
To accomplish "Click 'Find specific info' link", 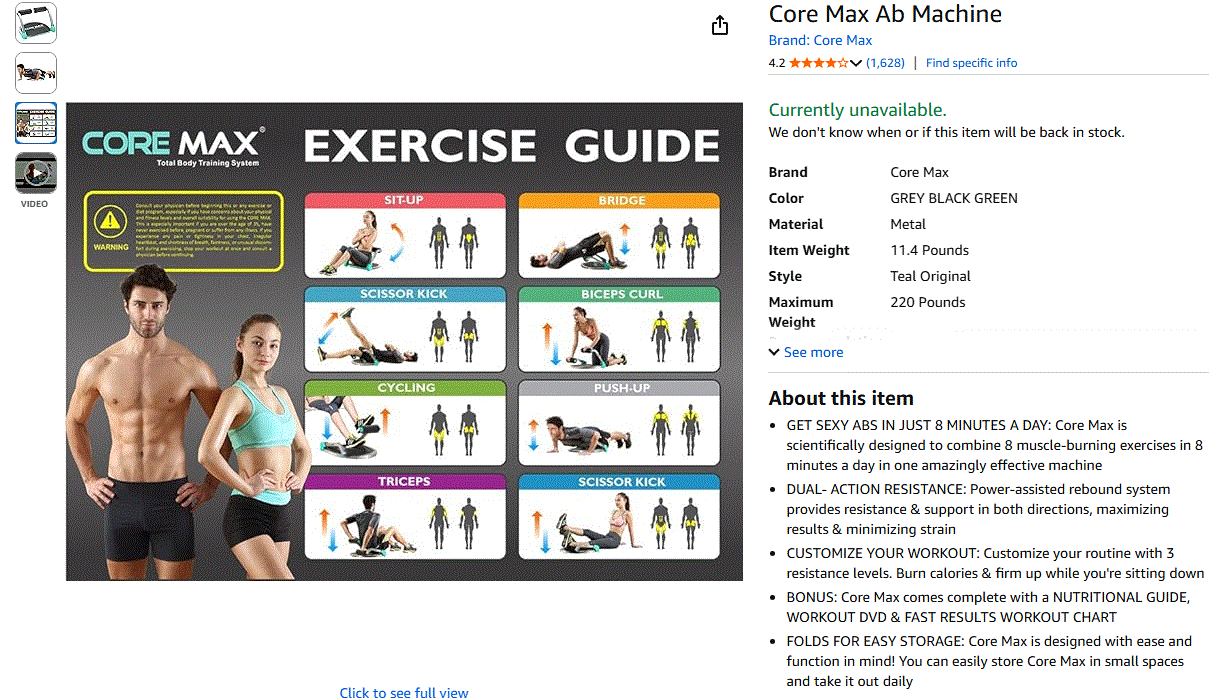I will pyautogui.click(x=971, y=62).
